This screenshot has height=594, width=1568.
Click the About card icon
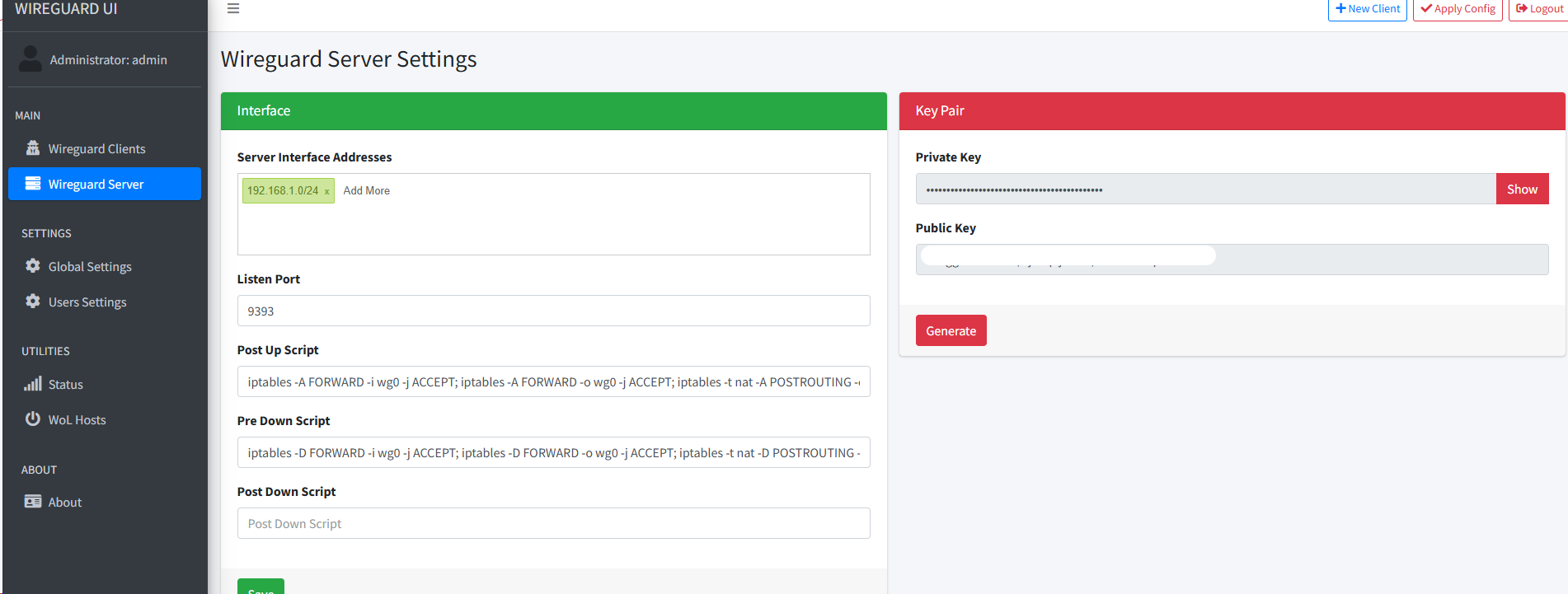[33, 502]
